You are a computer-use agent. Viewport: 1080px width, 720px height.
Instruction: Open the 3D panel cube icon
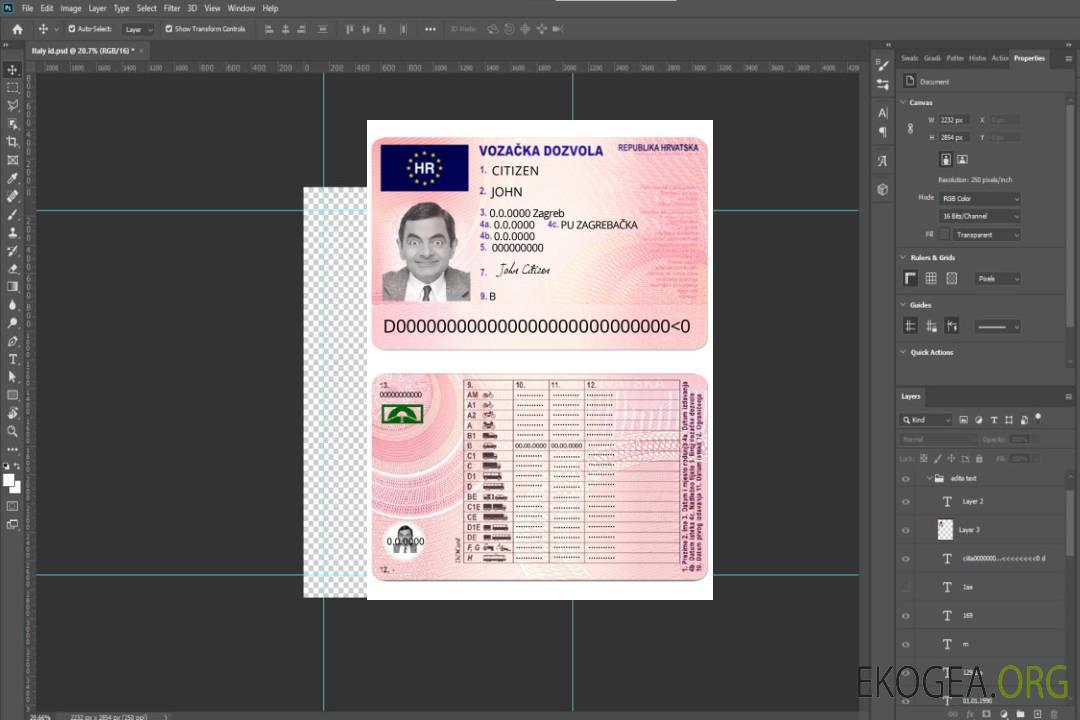tap(883, 189)
